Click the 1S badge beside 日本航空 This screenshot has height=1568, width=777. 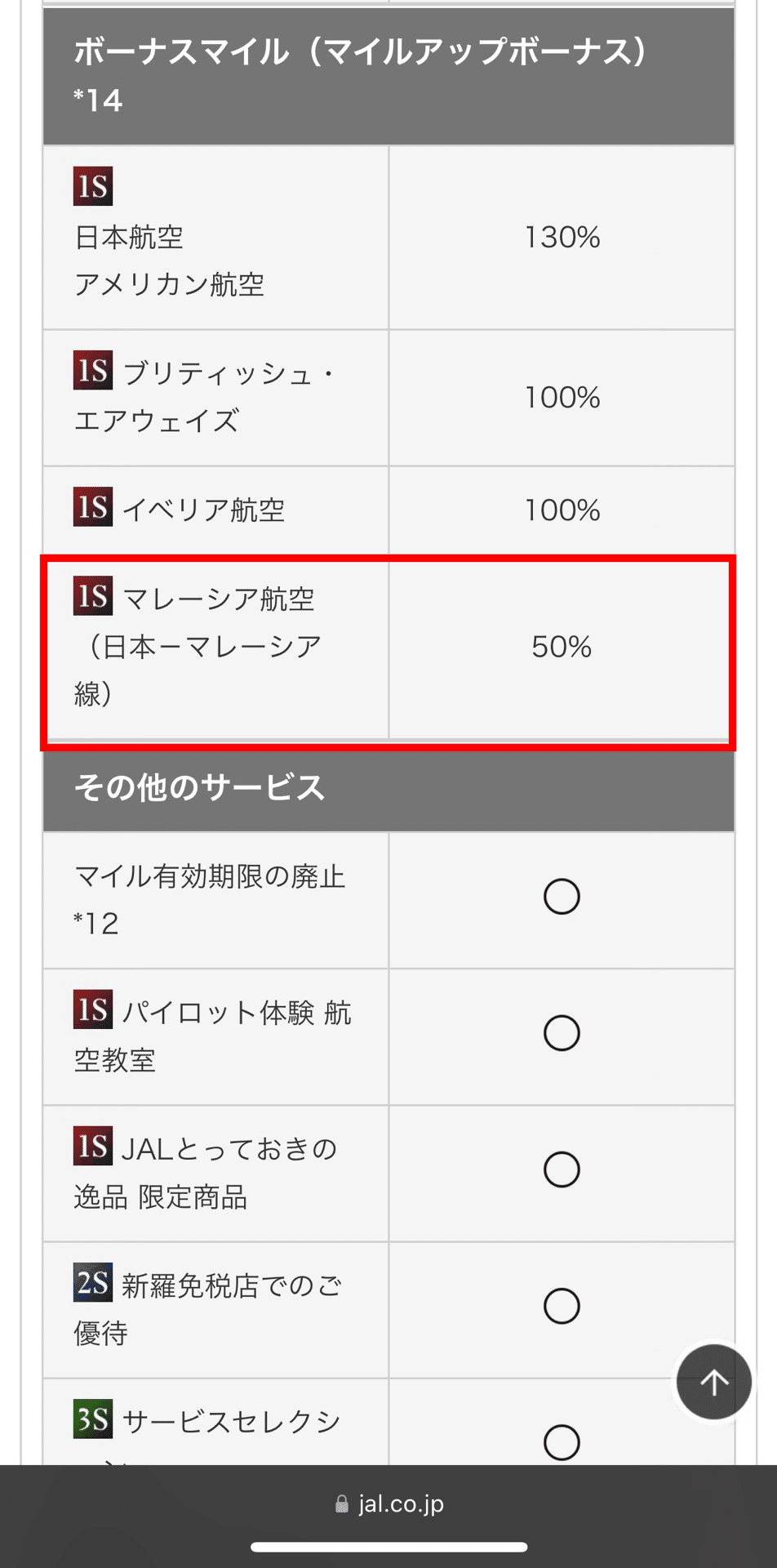(93, 186)
